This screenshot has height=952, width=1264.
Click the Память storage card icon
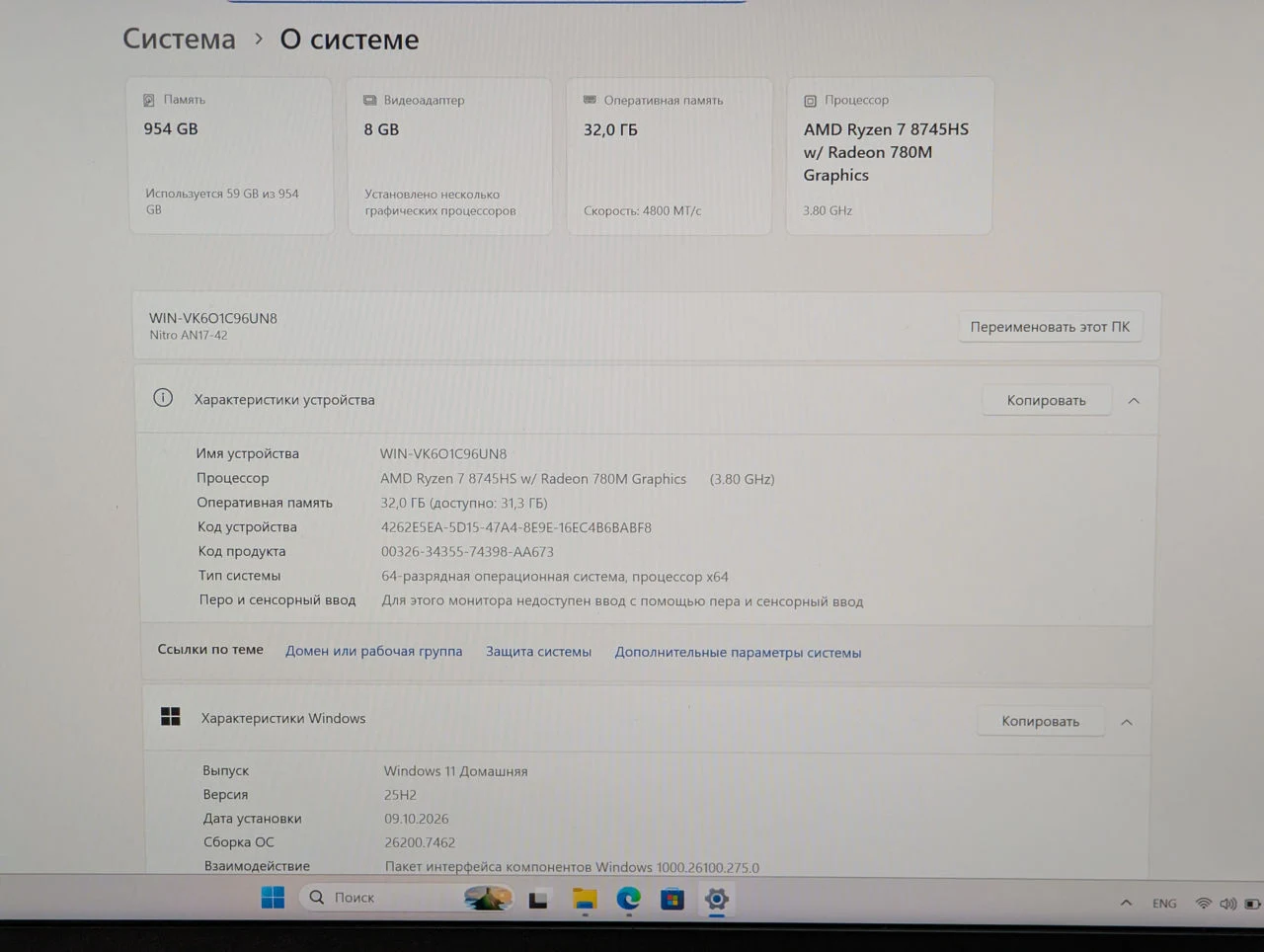click(x=149, y=100)
